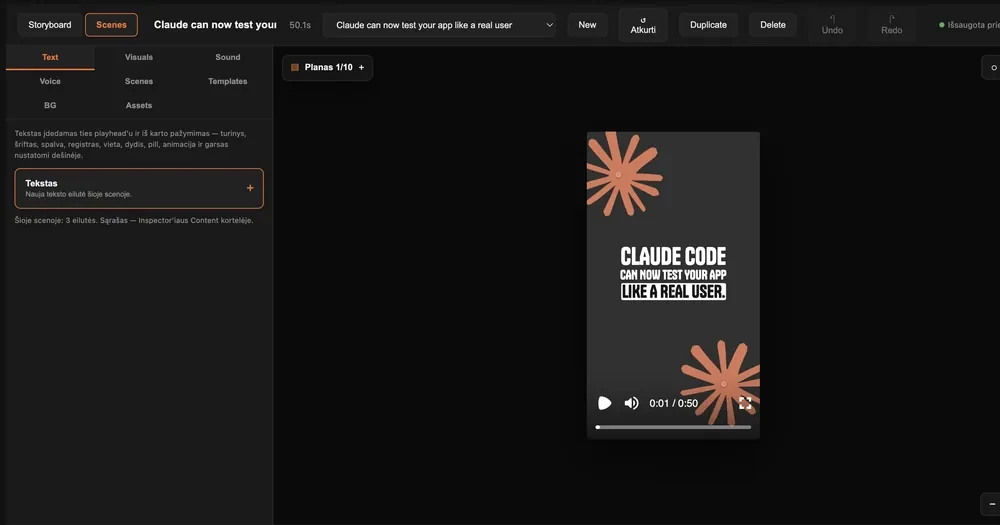Click the Redo button
Screen dimensions: 1000x525
click(891, 25)
